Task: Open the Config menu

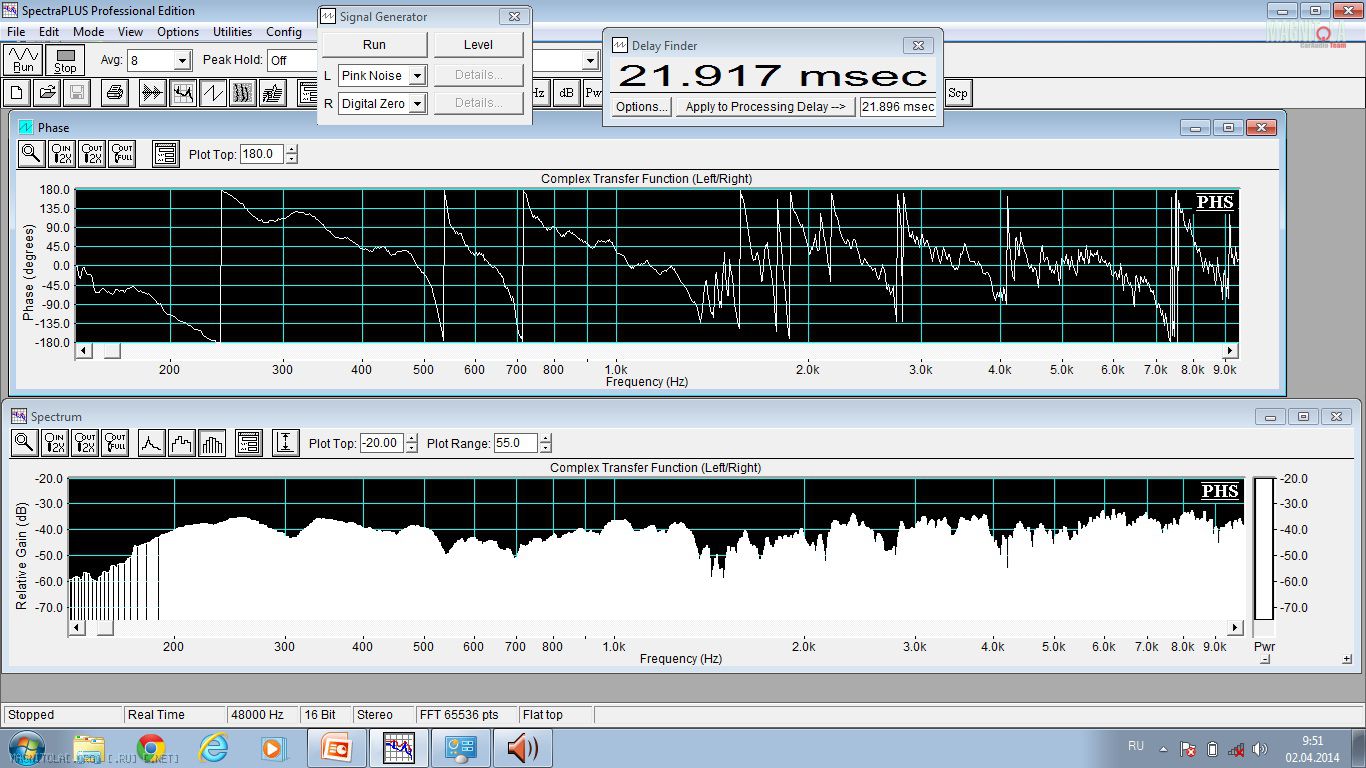Action: (x=284, y=32)
